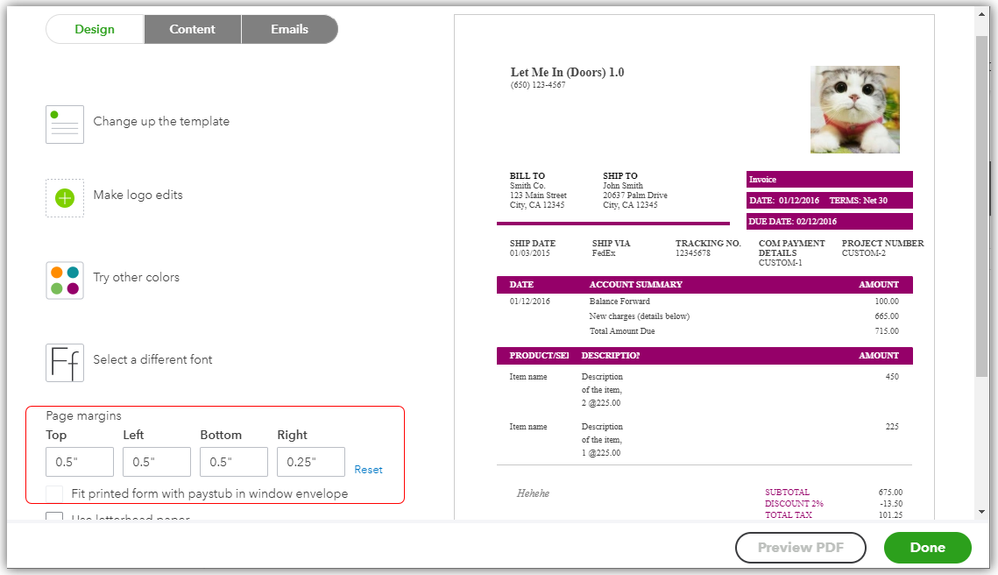The image size is (998, 575).
Task: Click the Bottom margin input field
Action: coord(234,462)
